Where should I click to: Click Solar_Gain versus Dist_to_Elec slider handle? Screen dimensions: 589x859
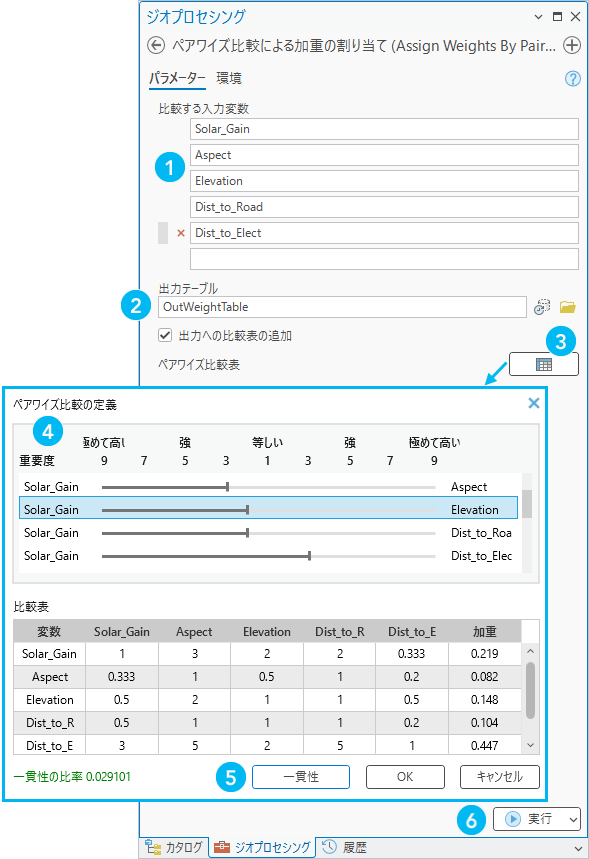pos(310,556)
